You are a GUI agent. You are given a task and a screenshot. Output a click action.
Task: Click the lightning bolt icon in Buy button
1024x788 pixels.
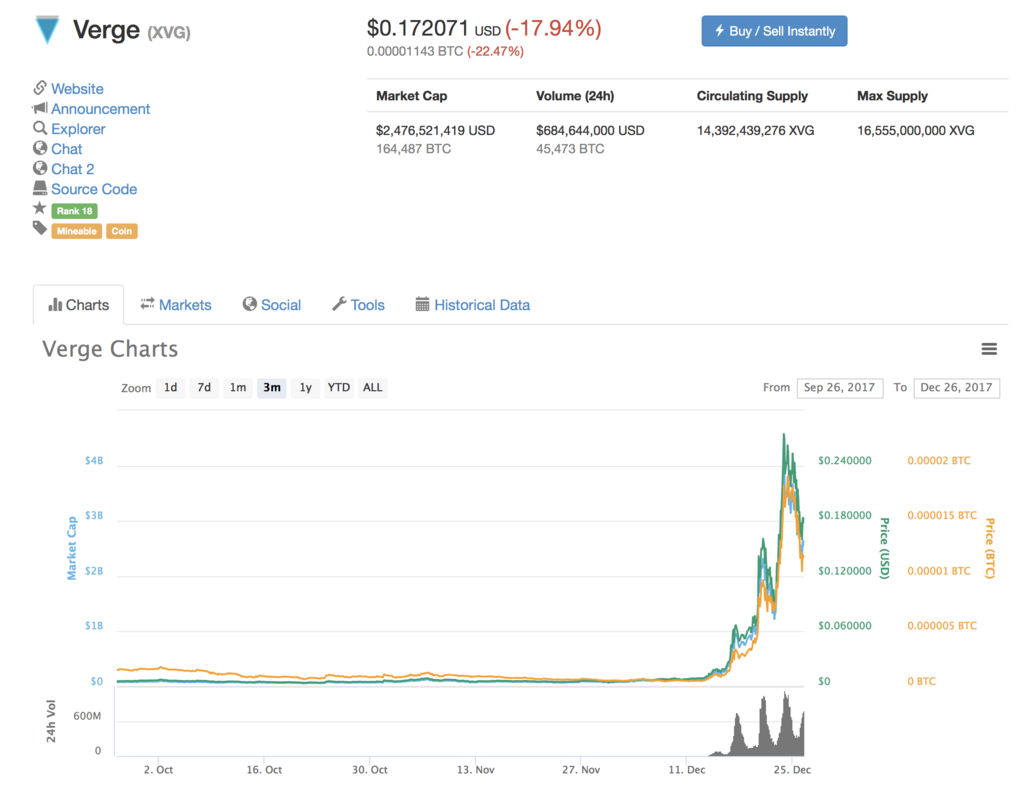point(719,31)
